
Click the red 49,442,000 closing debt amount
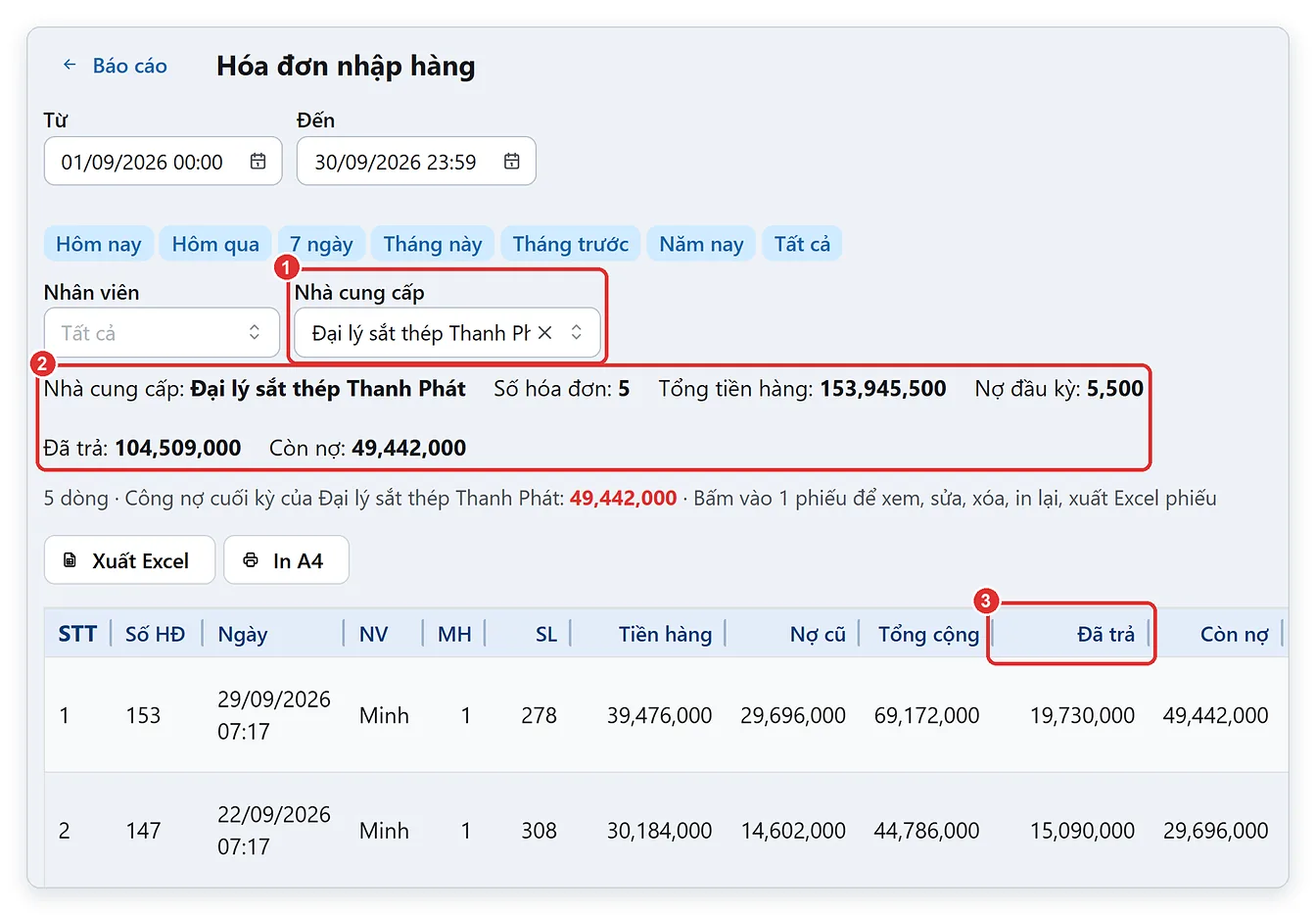tap(623, 498)
